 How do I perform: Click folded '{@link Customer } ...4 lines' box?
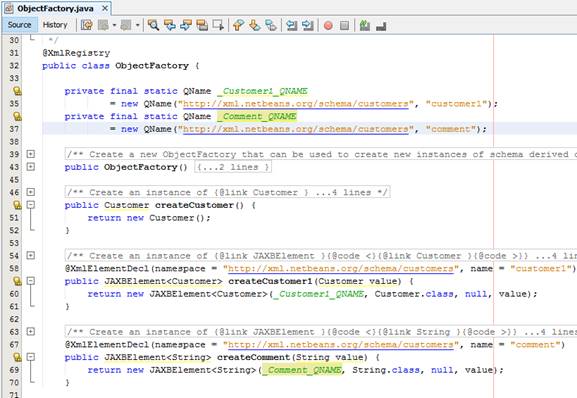click(227, 192)
